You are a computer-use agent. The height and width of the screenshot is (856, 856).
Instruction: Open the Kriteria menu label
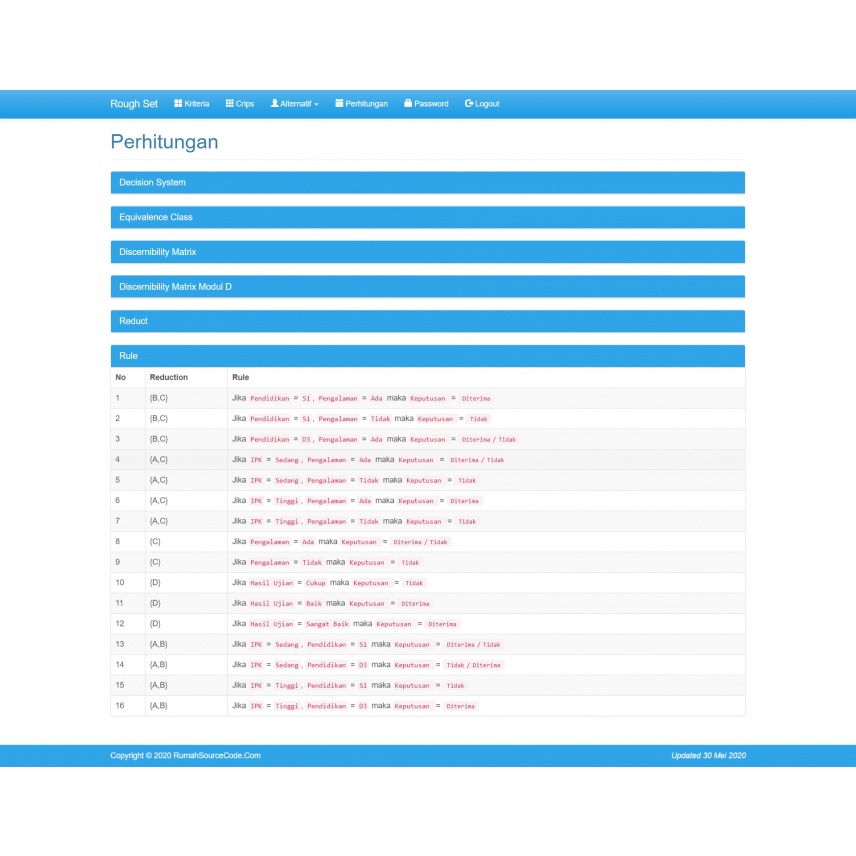(197, 104)
